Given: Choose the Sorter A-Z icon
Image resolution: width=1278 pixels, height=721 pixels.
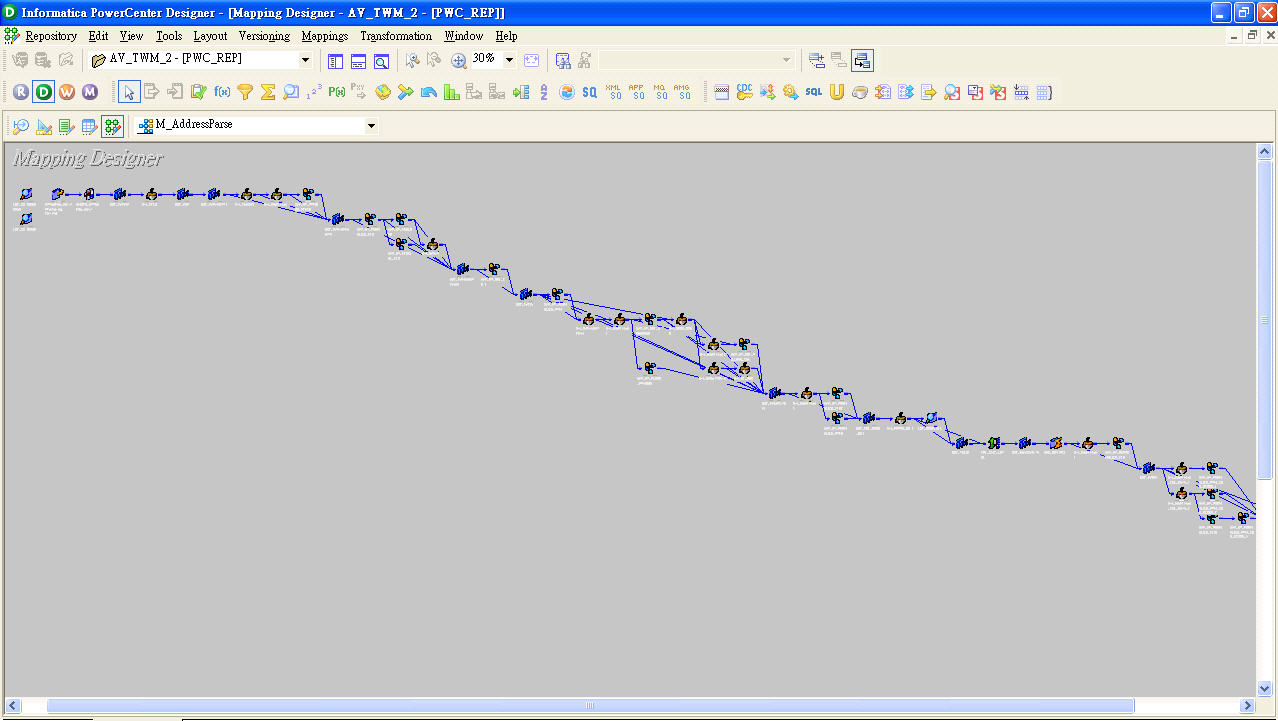Looking at the screenshot, I should (544, 92).
